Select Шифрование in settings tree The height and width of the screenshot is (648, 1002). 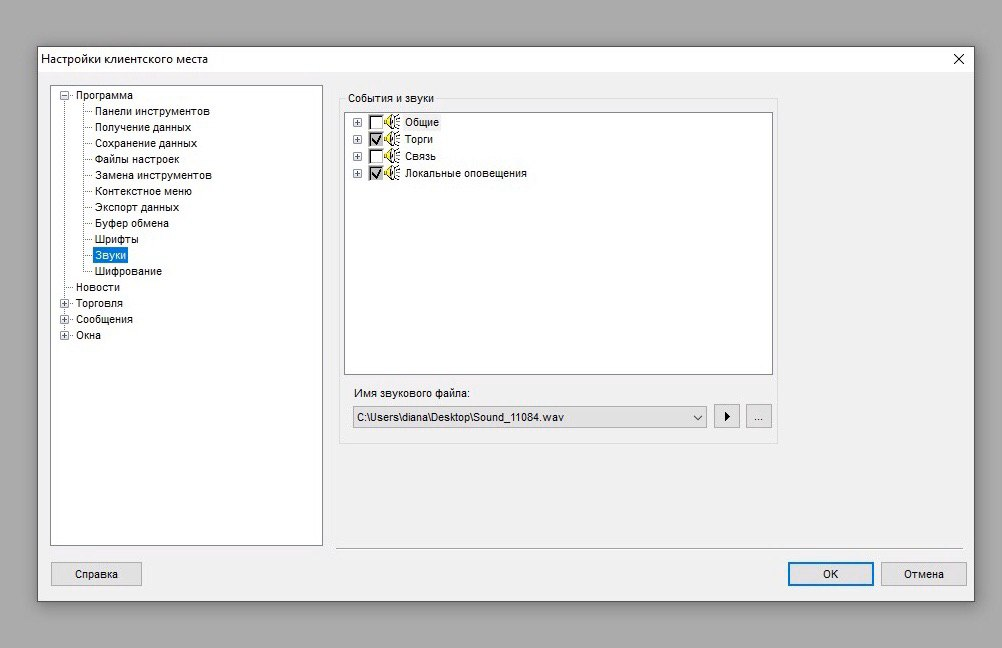pos(128,271)
